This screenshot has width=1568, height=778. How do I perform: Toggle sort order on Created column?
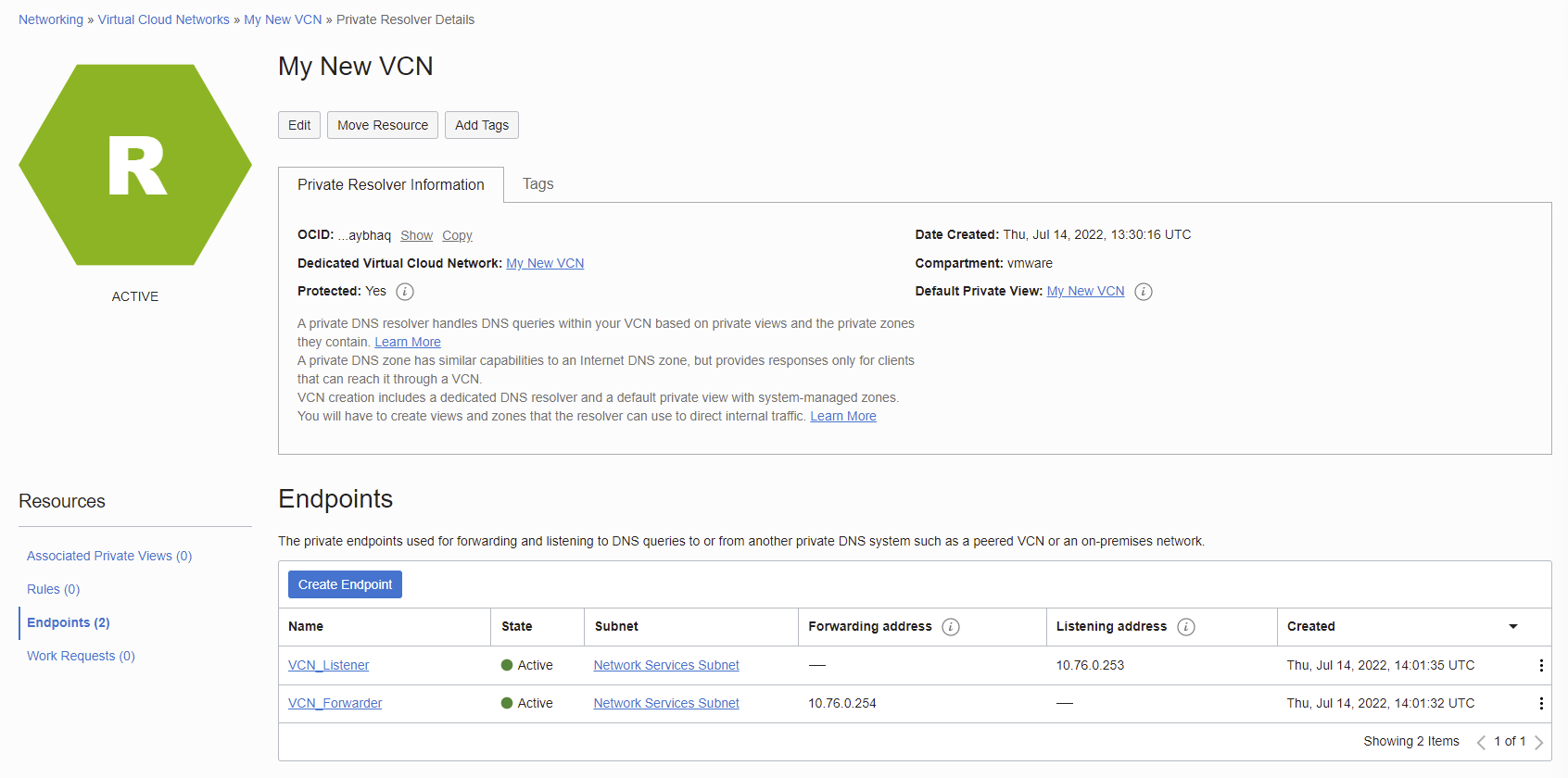pyautogui.click(x=1513, y=627)
